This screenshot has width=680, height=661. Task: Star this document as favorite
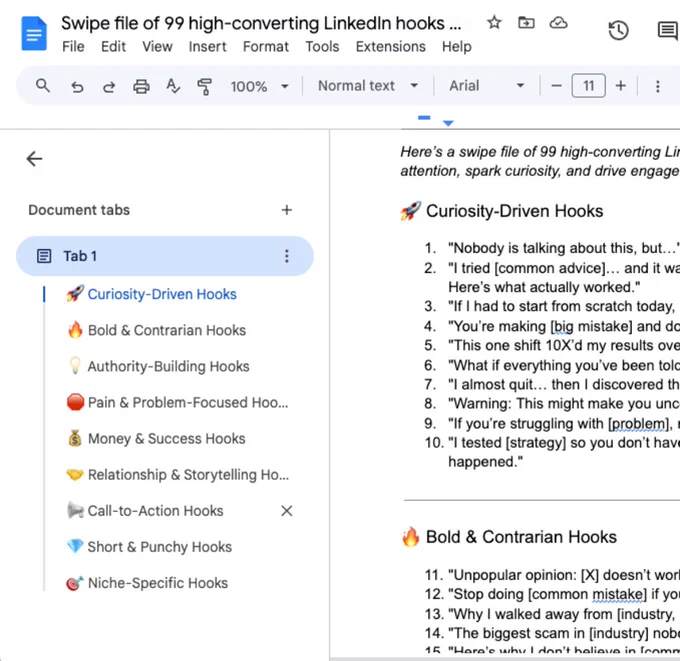point(494,23)
